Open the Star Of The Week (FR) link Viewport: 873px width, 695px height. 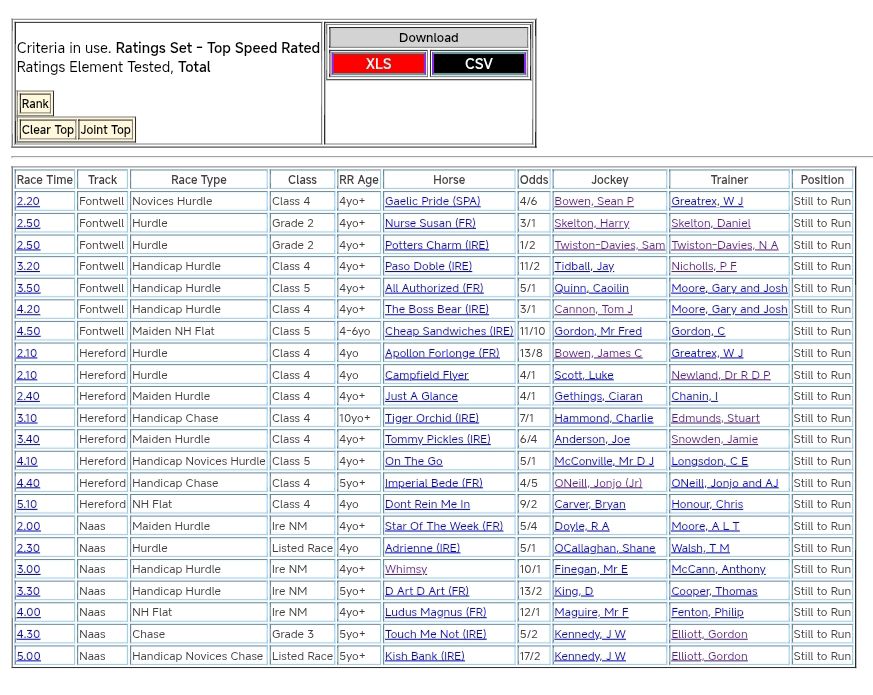tap(443, 526)
